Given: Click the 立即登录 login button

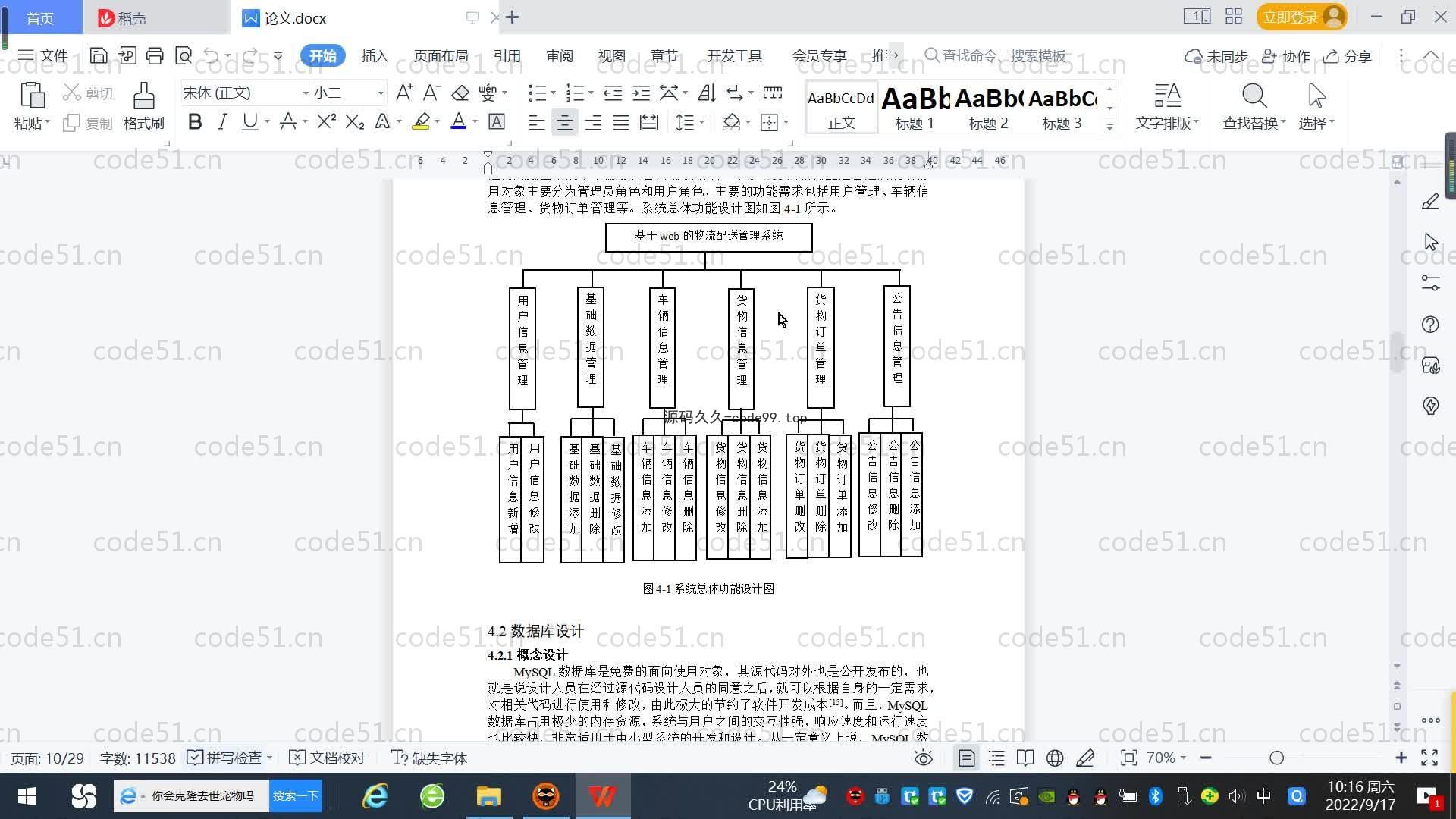Looking at the screenshot, I should [x=1301, y=17].
